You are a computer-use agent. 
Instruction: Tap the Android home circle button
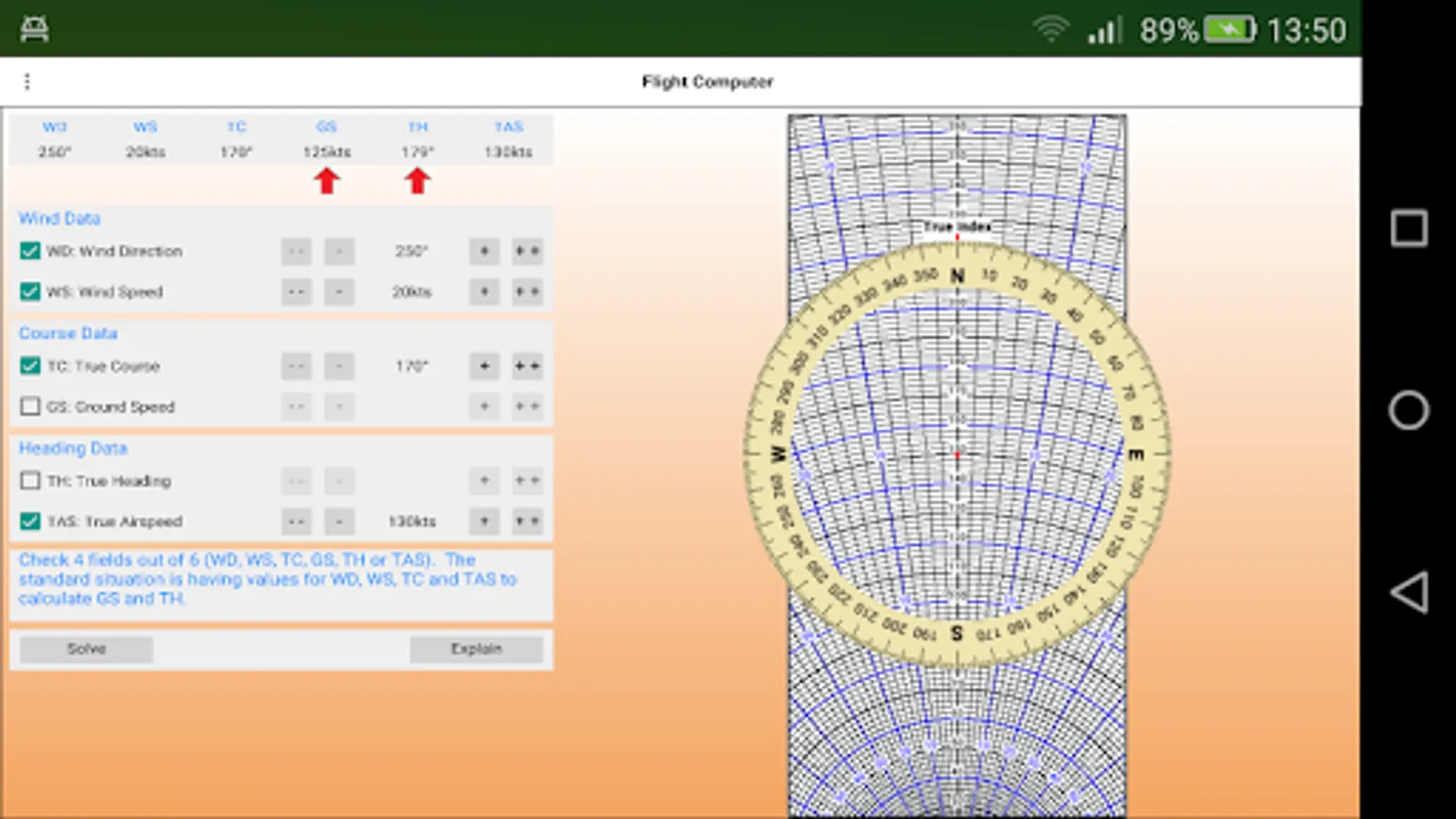point(1409,409)
